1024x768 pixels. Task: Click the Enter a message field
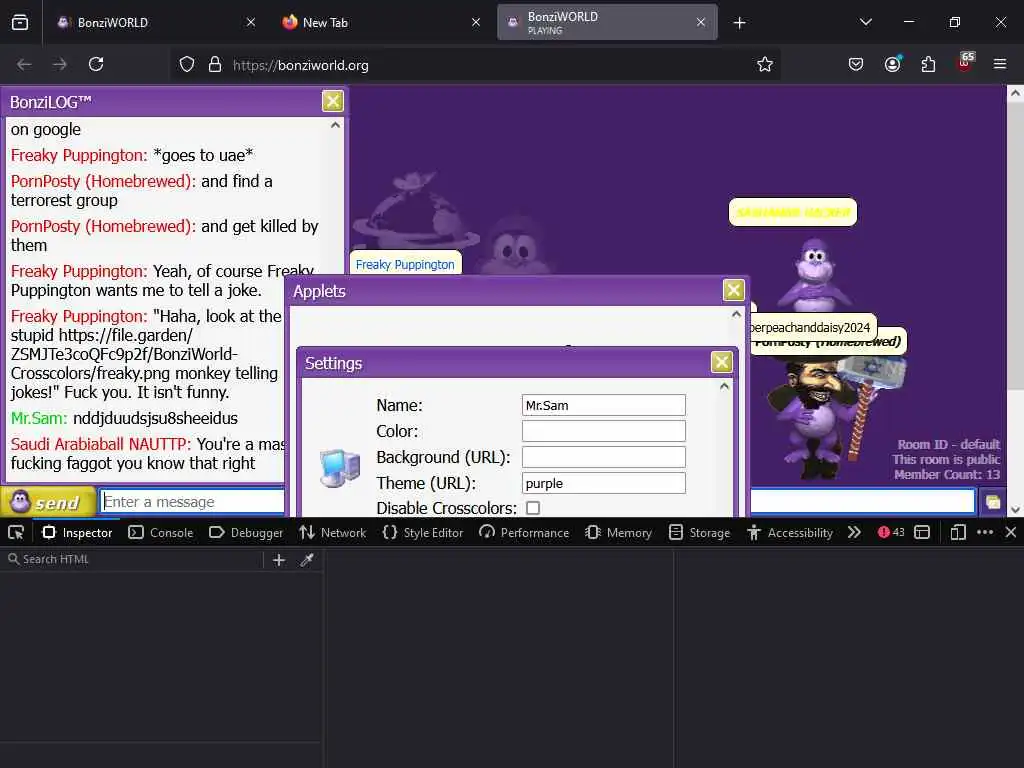coord(193,502)
